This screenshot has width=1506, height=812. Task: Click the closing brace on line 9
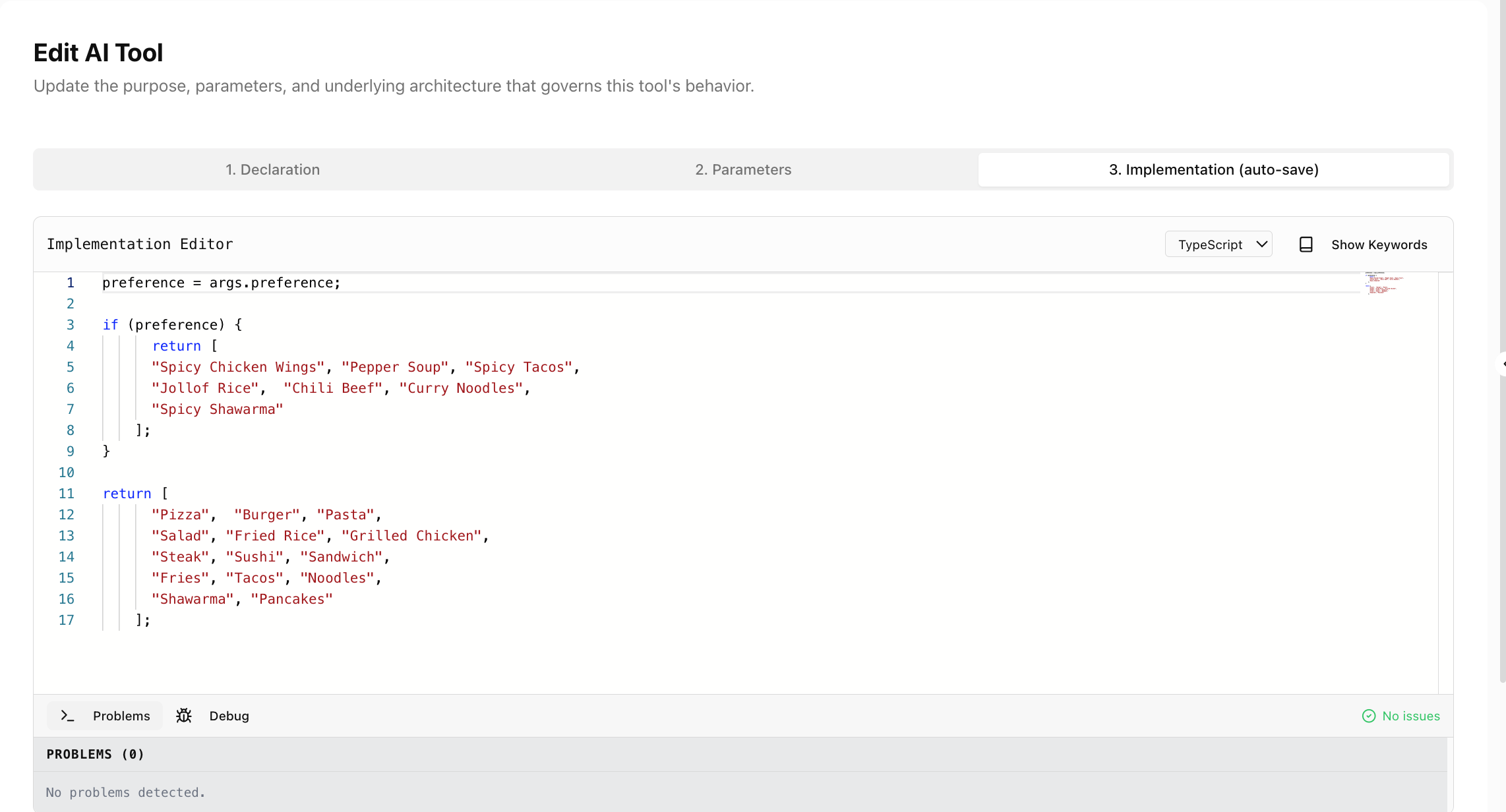(x=106, y=451)
